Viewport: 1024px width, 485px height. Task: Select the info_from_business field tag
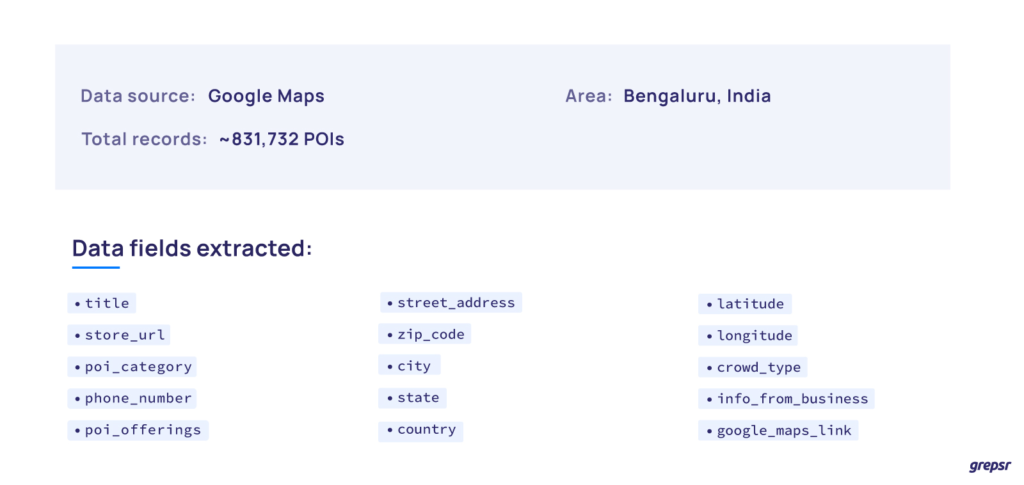click(786, 399)
